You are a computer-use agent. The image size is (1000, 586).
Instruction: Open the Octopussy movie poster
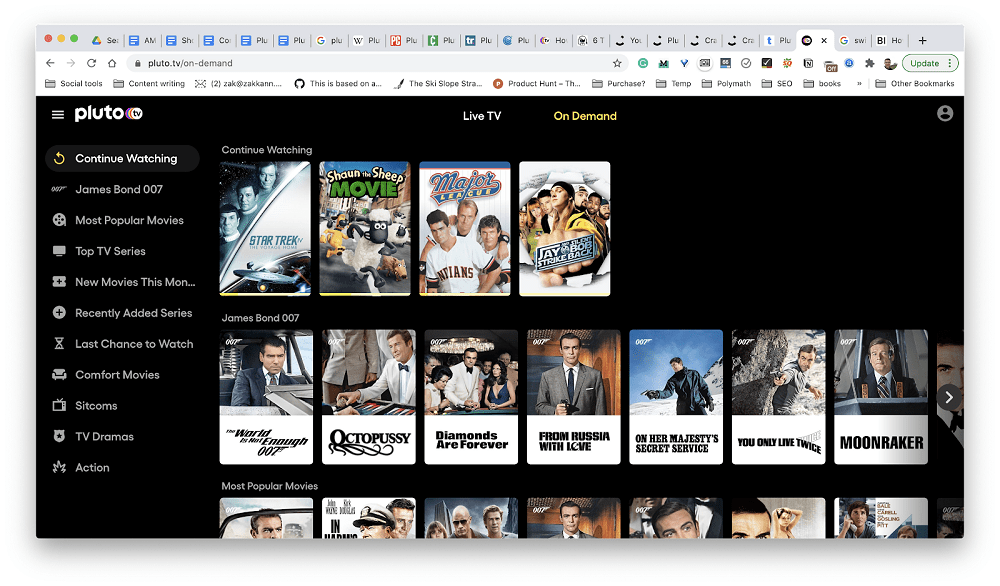coord(368,397)
